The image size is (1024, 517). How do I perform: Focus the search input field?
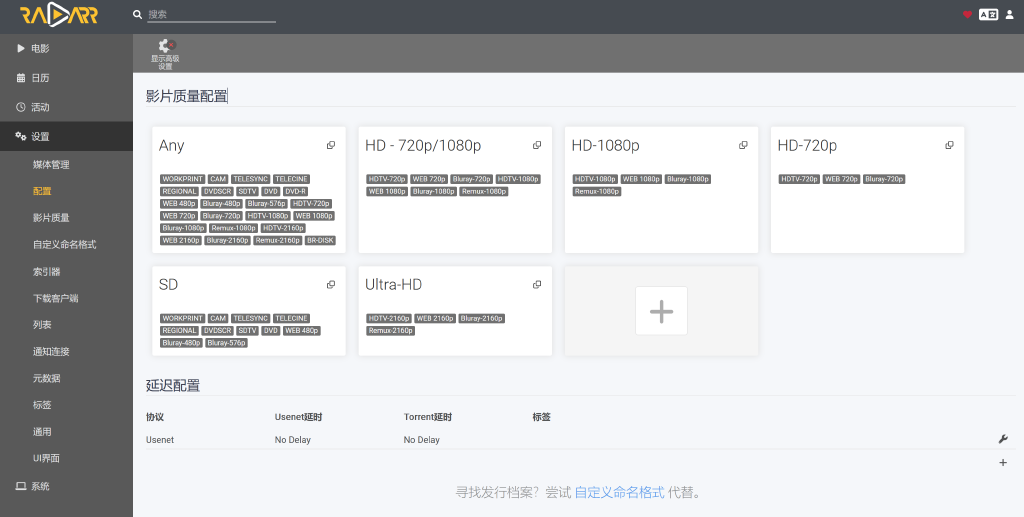(210, 15)
